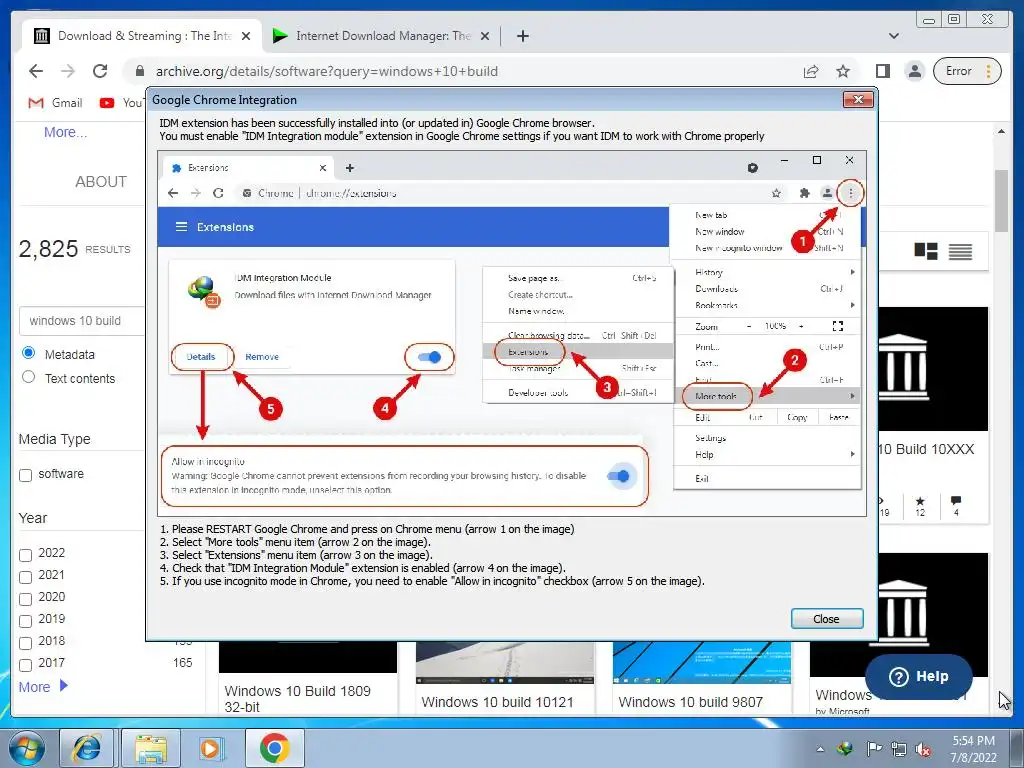This screenshot has height=768, width=1024.
Task: Select Text contents radio option
Action: click(28, 377)
